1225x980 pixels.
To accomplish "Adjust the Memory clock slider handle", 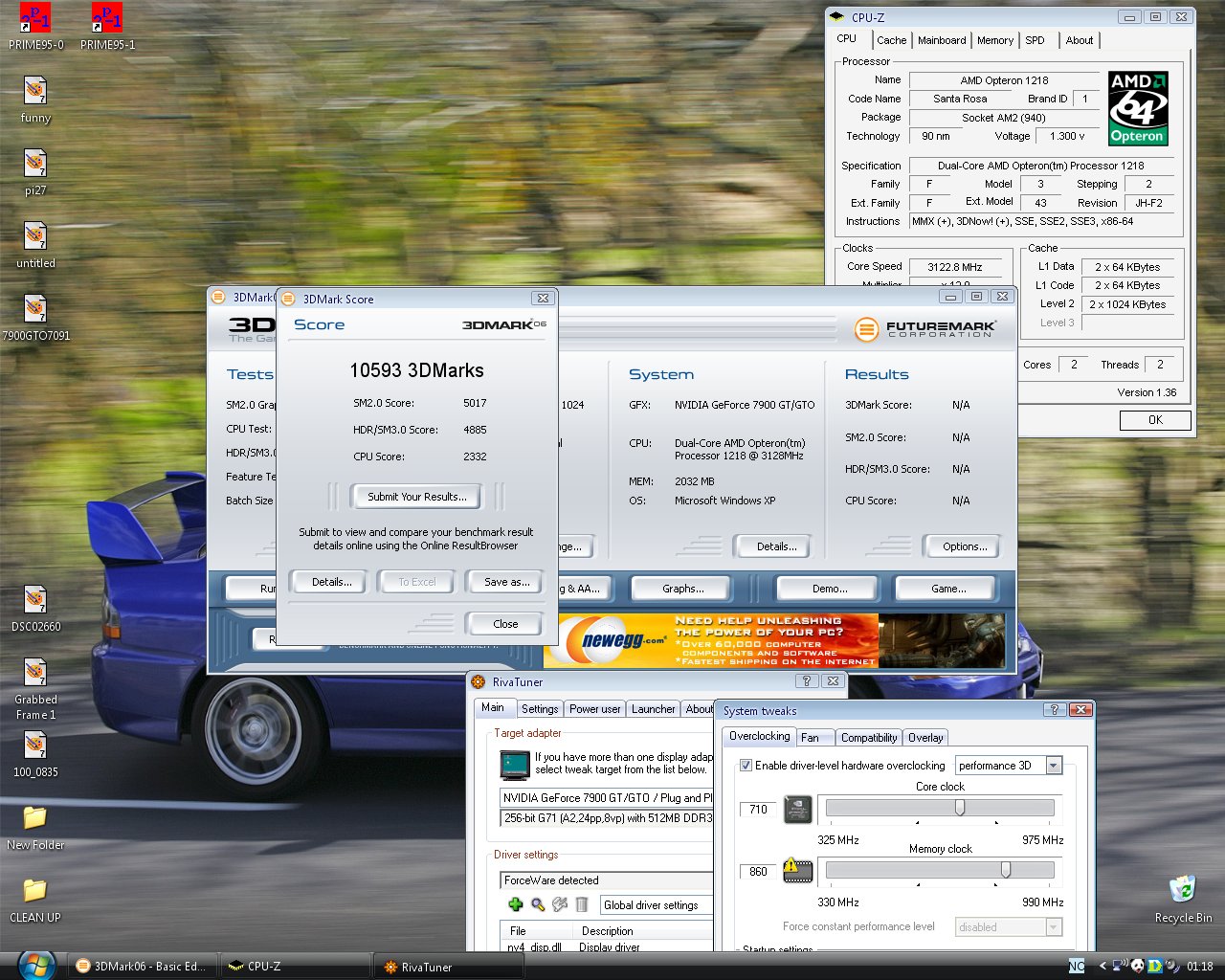I will tap(1006, 870).
